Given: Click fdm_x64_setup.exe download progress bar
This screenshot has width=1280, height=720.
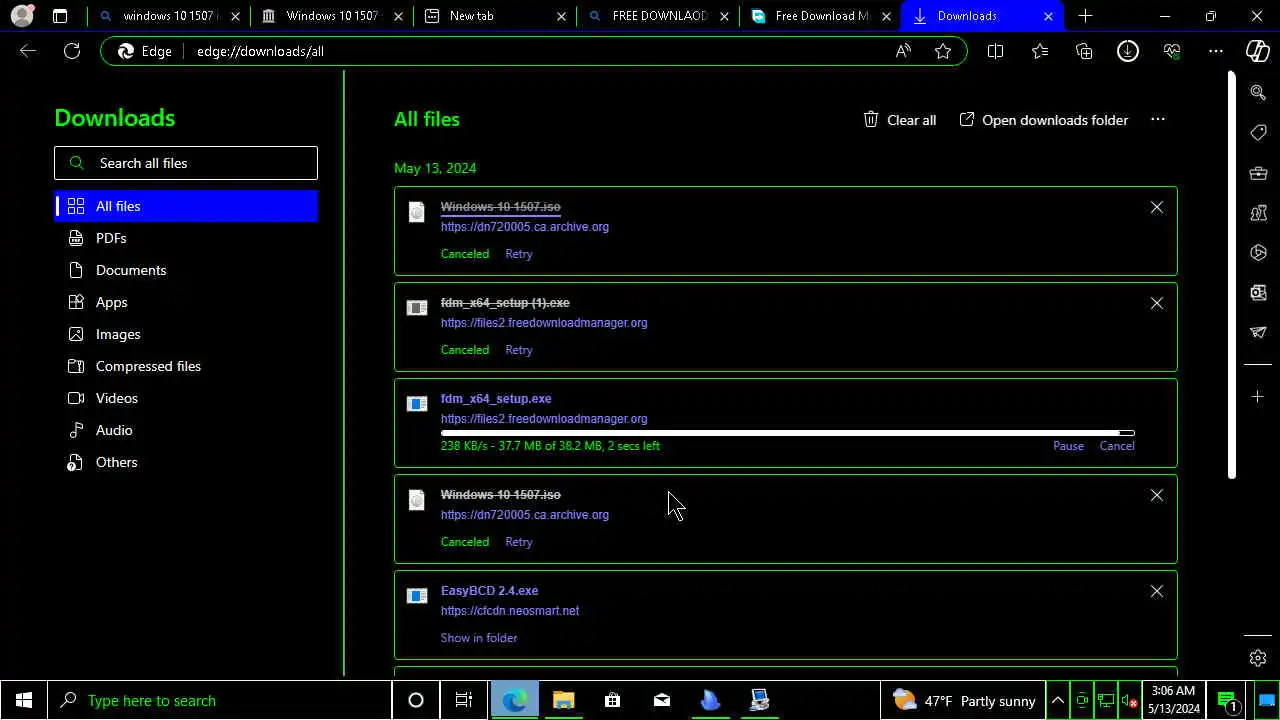Looking at the screenshot, I should click(x=788, y=433).
